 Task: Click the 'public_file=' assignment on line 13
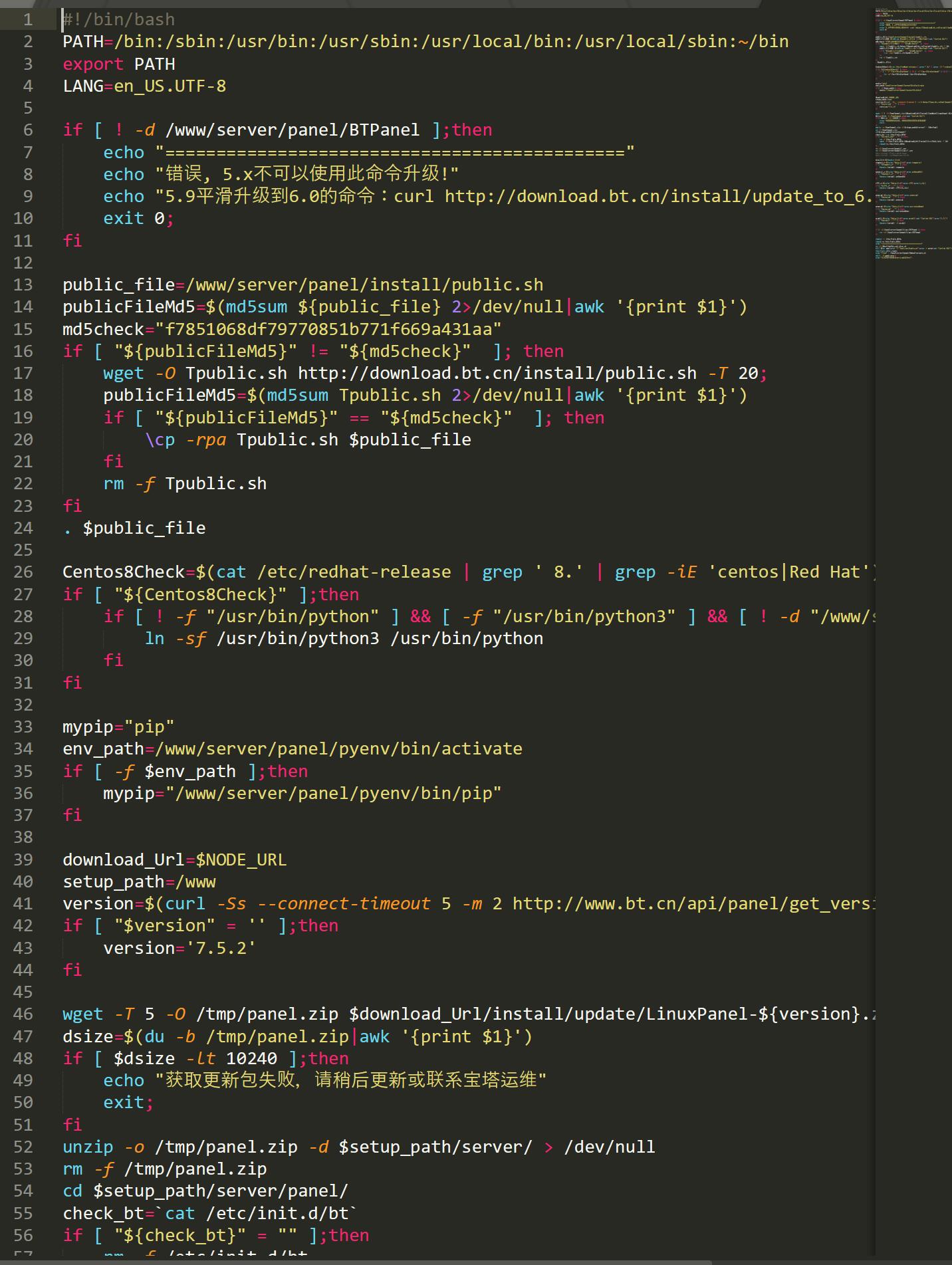pos(124,285)
